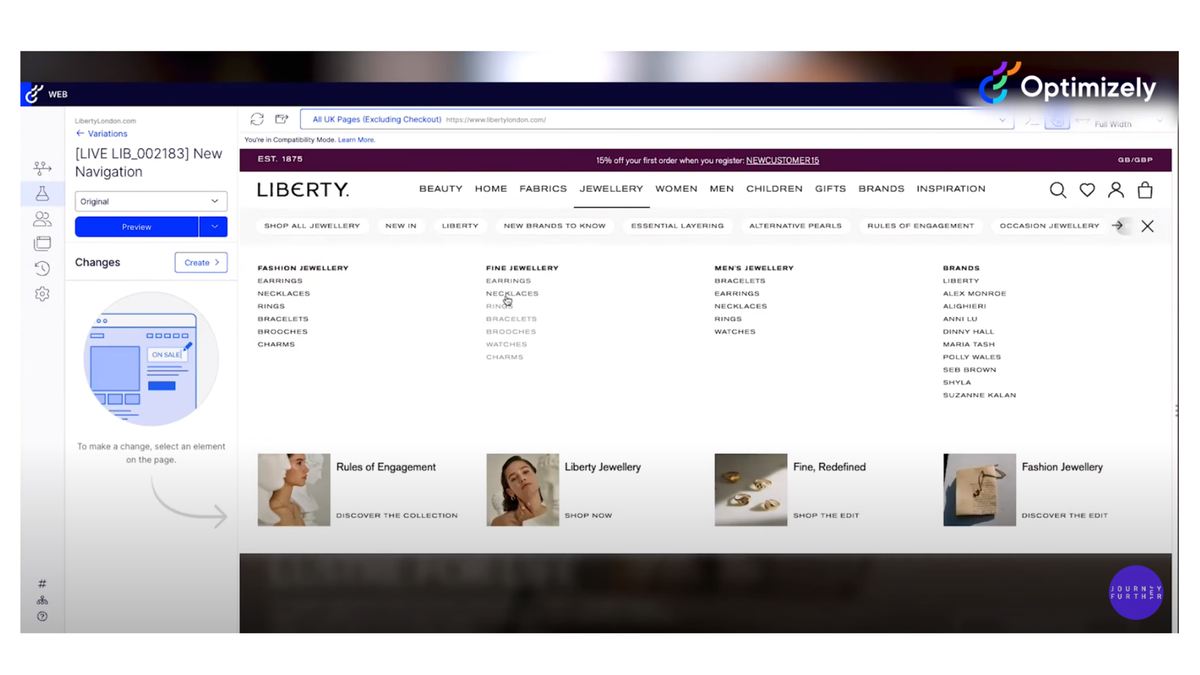Open the All UK Pages URL dropdown
Viewport: 1200px width, 675px height.
pyautogui.click(x=657, y=119)
